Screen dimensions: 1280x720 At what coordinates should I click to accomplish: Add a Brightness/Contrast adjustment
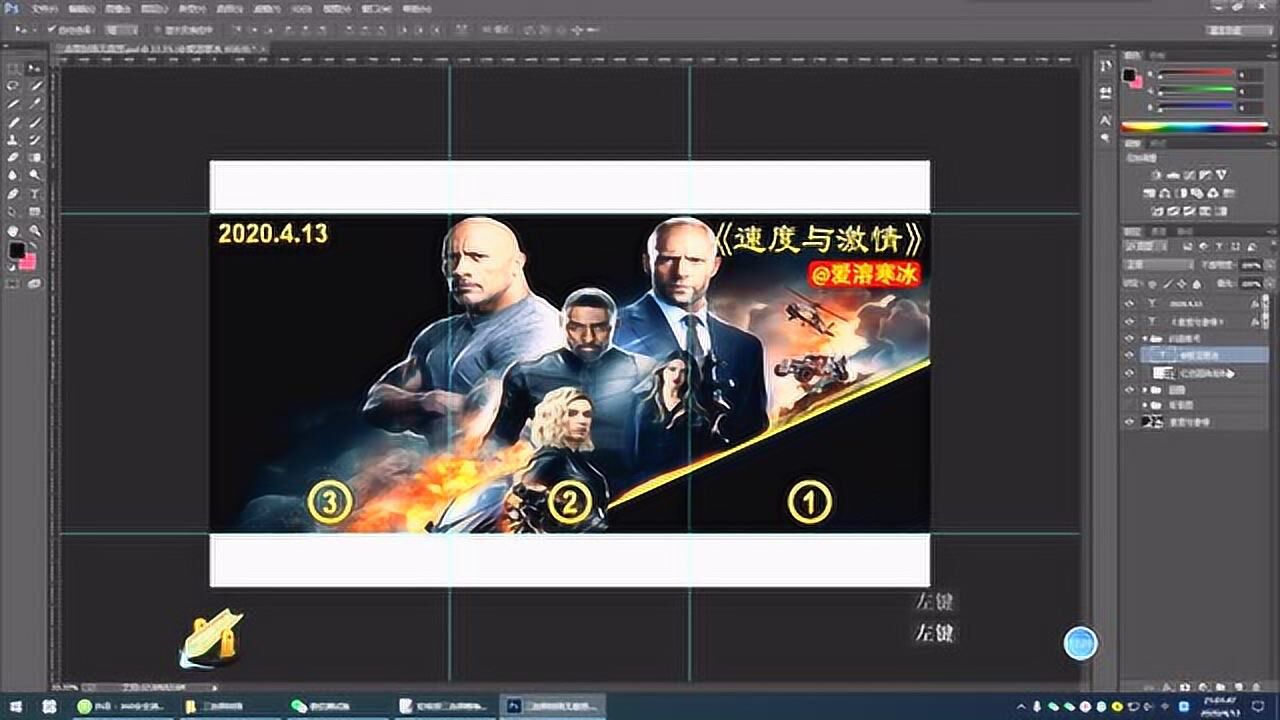(1158, 175)
